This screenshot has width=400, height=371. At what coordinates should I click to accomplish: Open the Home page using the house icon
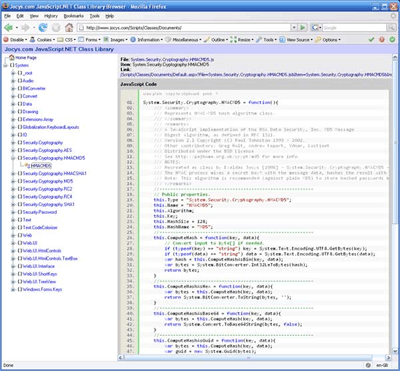point(69,28)
